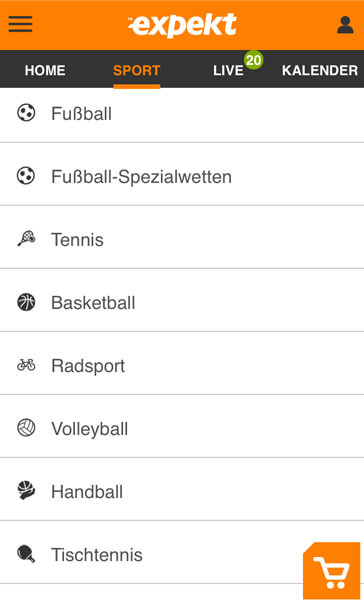This screenshot has width=364, height=600.
Task: Switch to the LIVE tab
Action: (228, 70)
